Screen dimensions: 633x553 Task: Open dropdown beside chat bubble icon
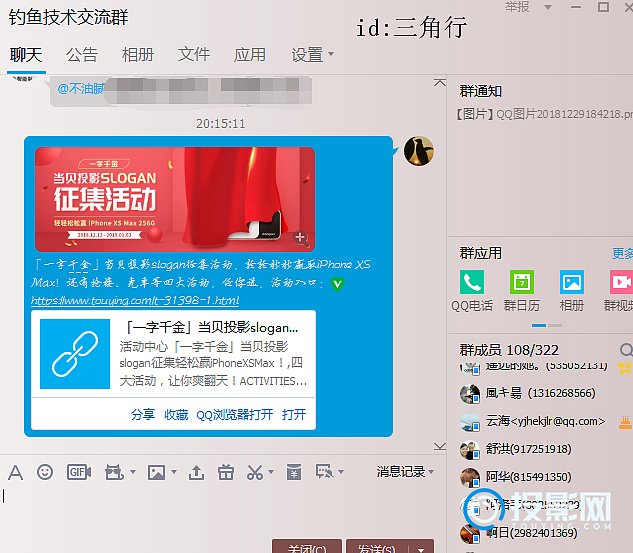click(x=341, y=471)
